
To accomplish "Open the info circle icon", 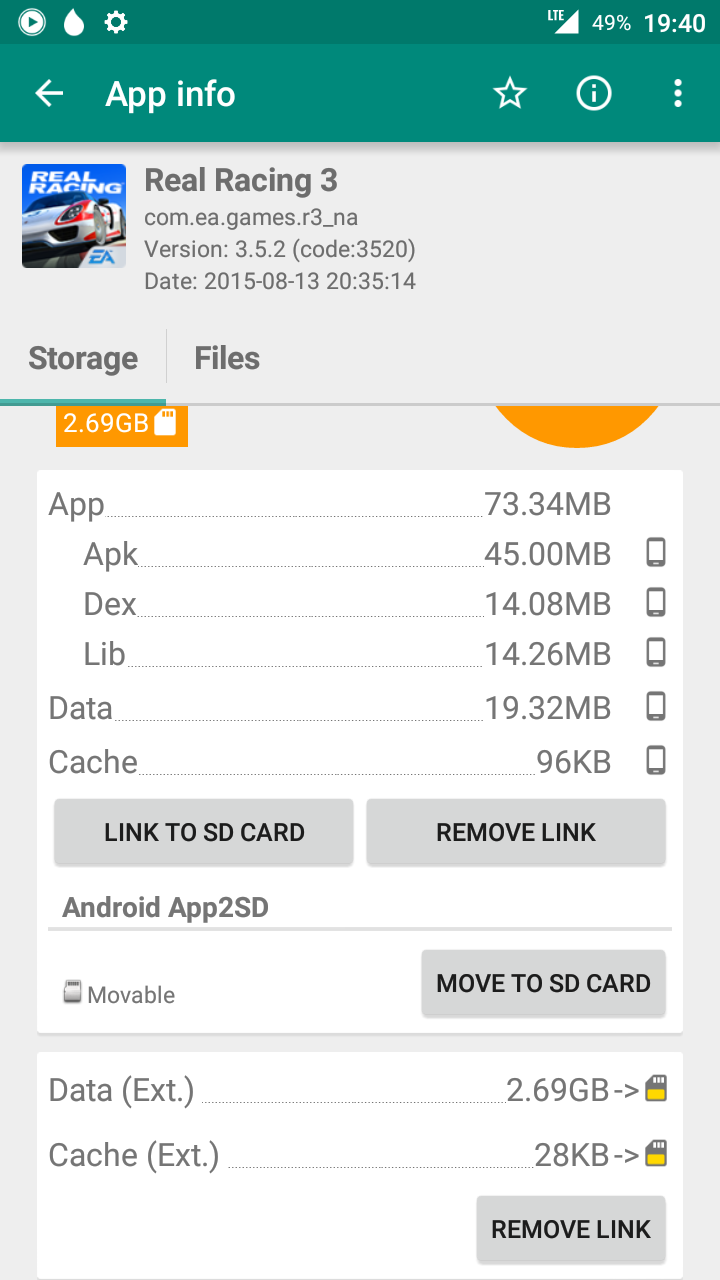I will tap(594, 94).
